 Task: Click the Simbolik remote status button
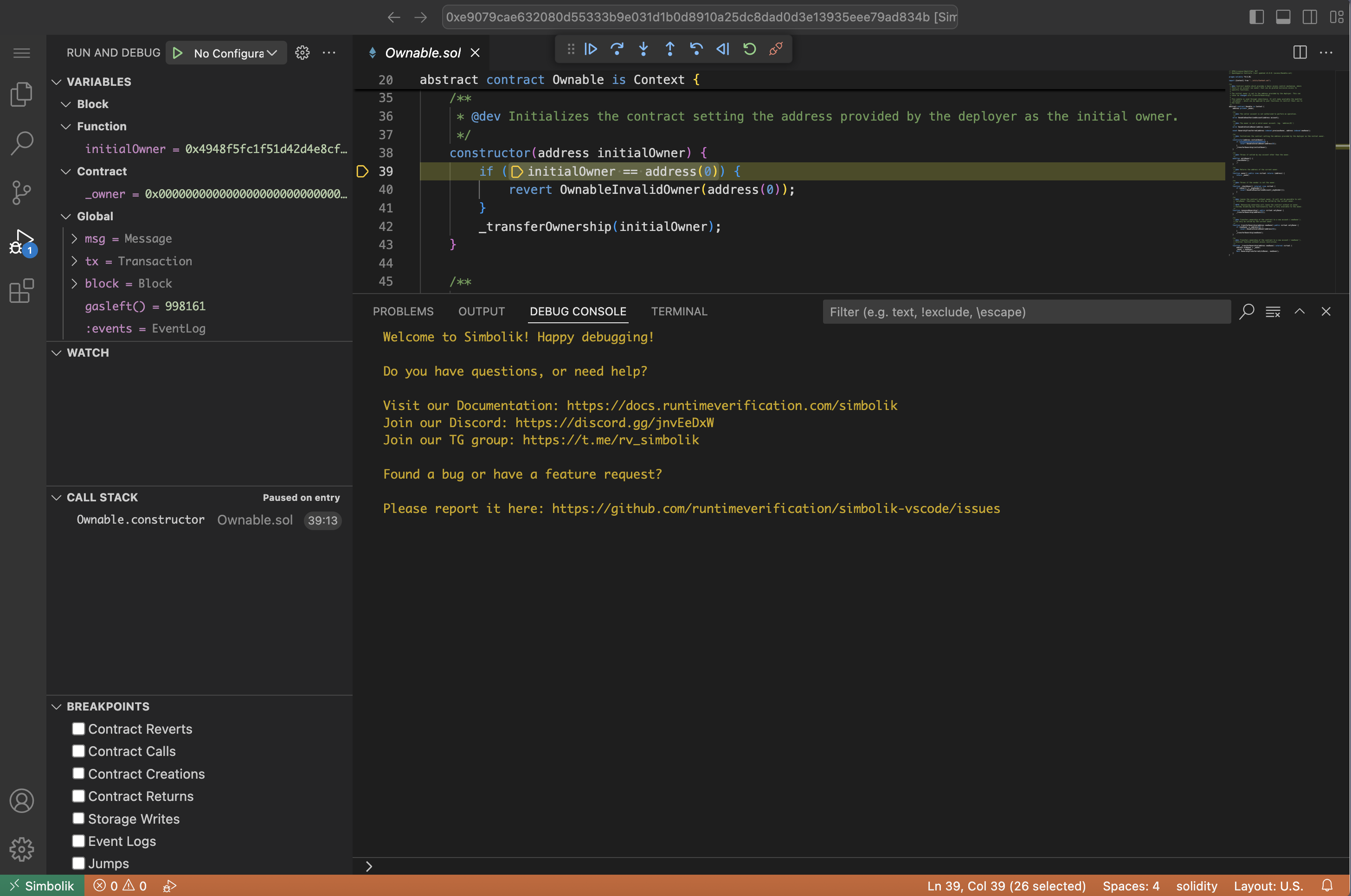42,886
